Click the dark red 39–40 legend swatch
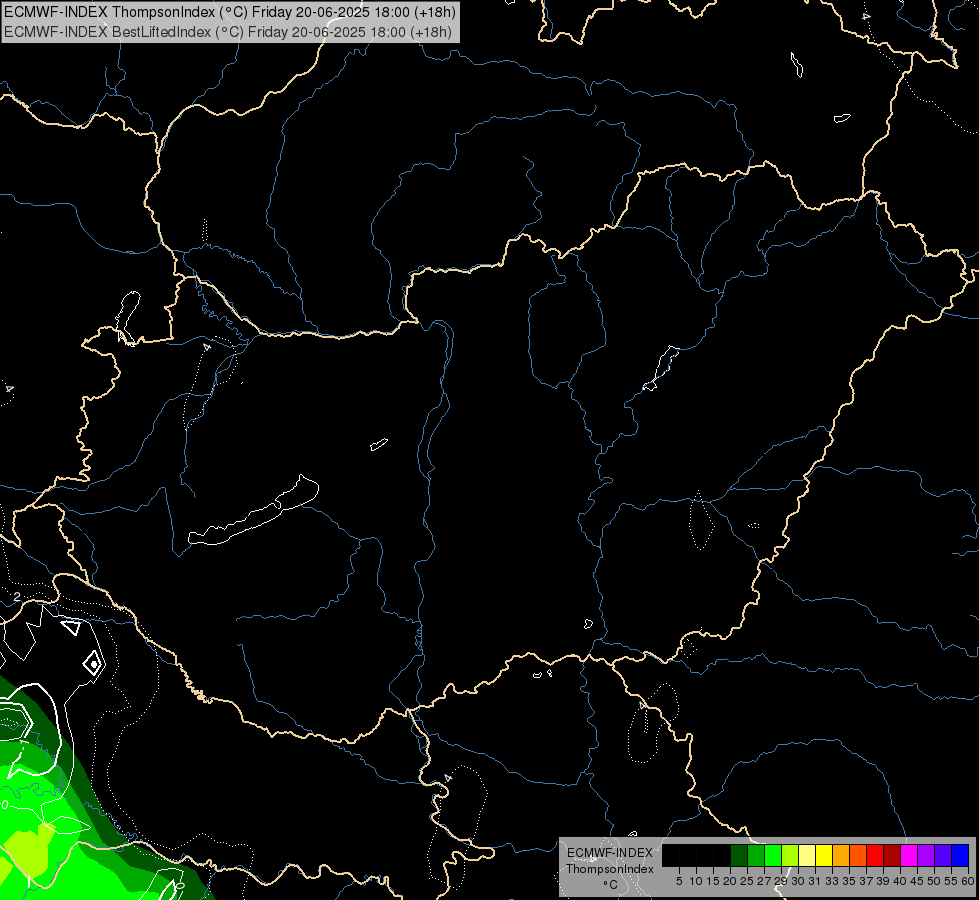The height and width of the screenshot is (900, 979). coord(892,855)
